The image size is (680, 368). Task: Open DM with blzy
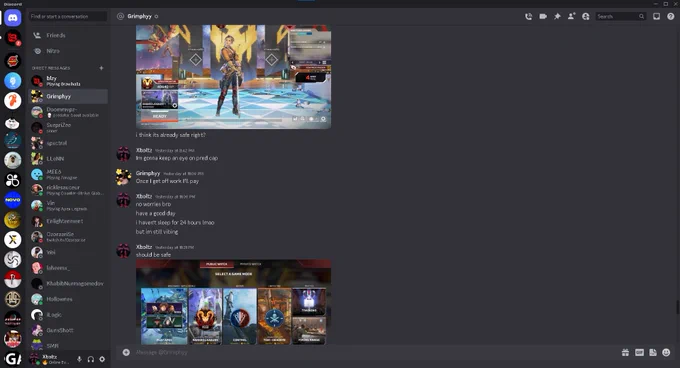[x=68, y=81]
